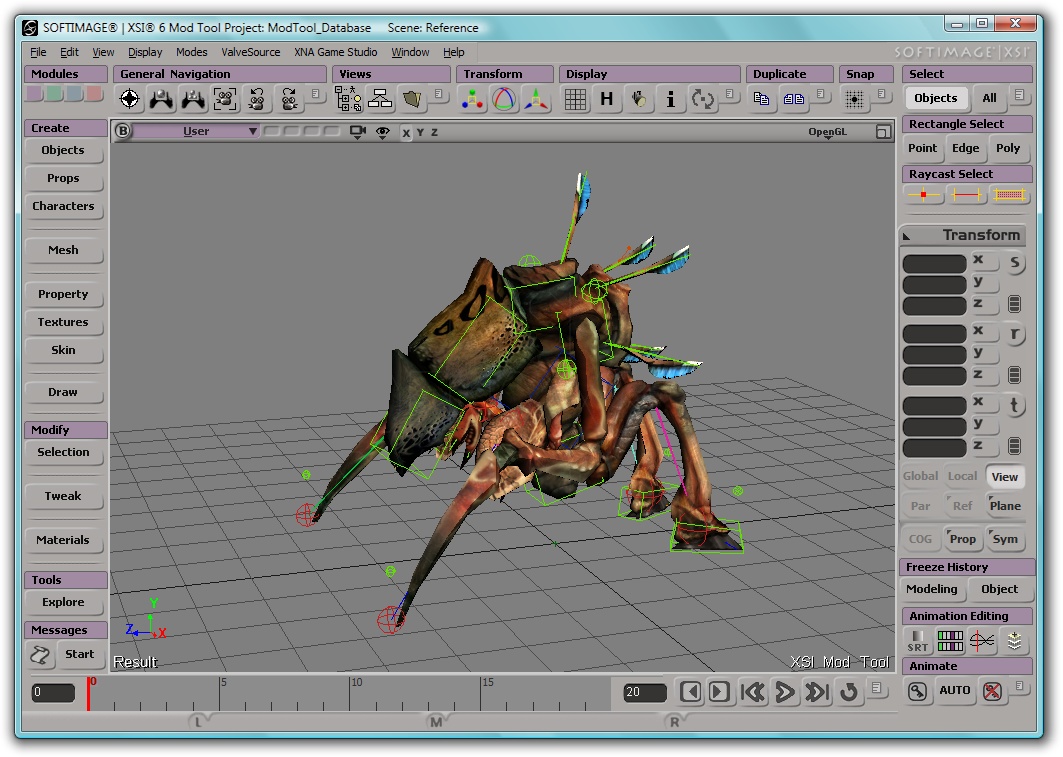Screen dimensions: 1063x757
Task: Click the Poly rectangle select button
Action: tap(1008, 148)
